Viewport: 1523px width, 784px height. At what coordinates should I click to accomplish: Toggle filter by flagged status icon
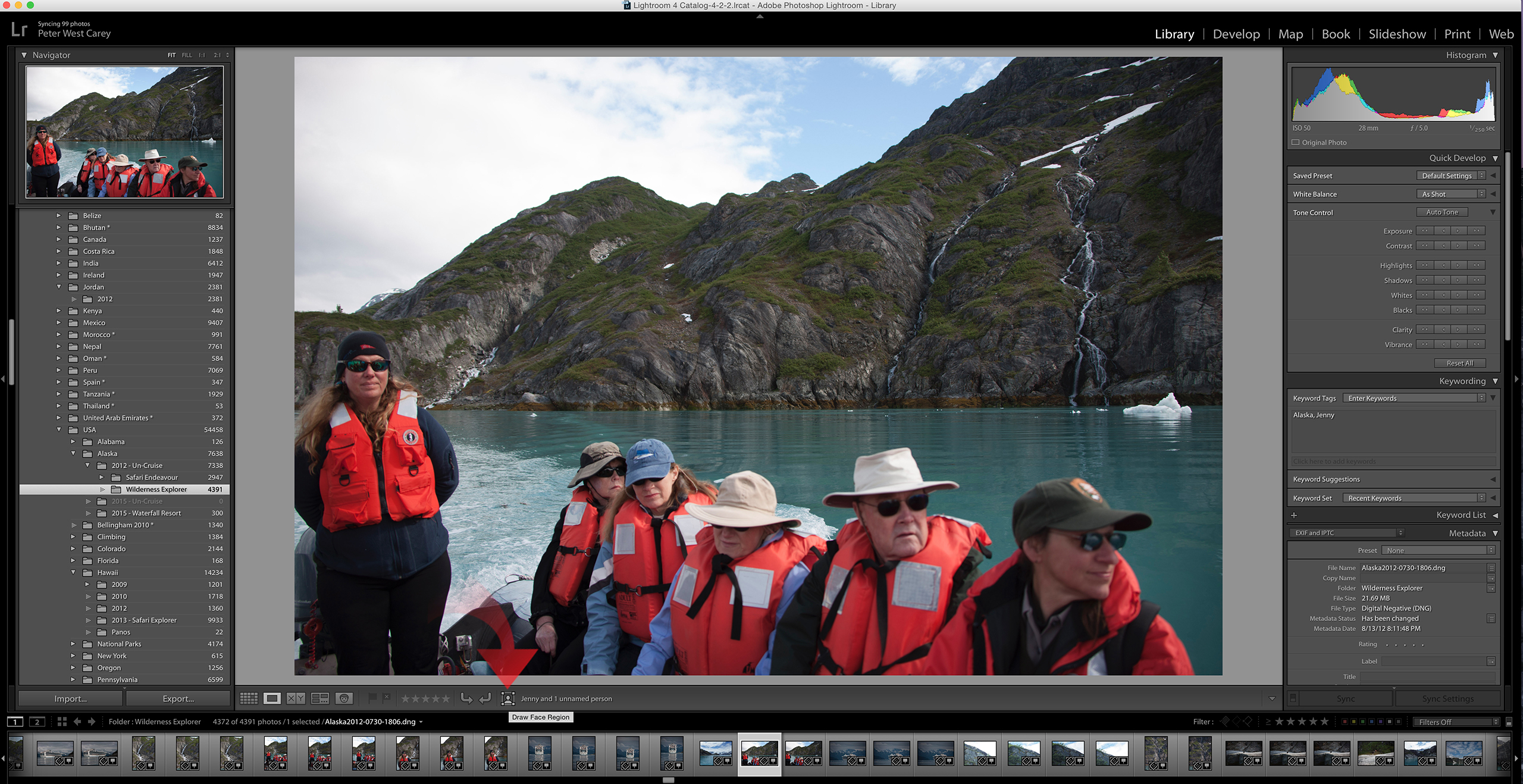1225,722
